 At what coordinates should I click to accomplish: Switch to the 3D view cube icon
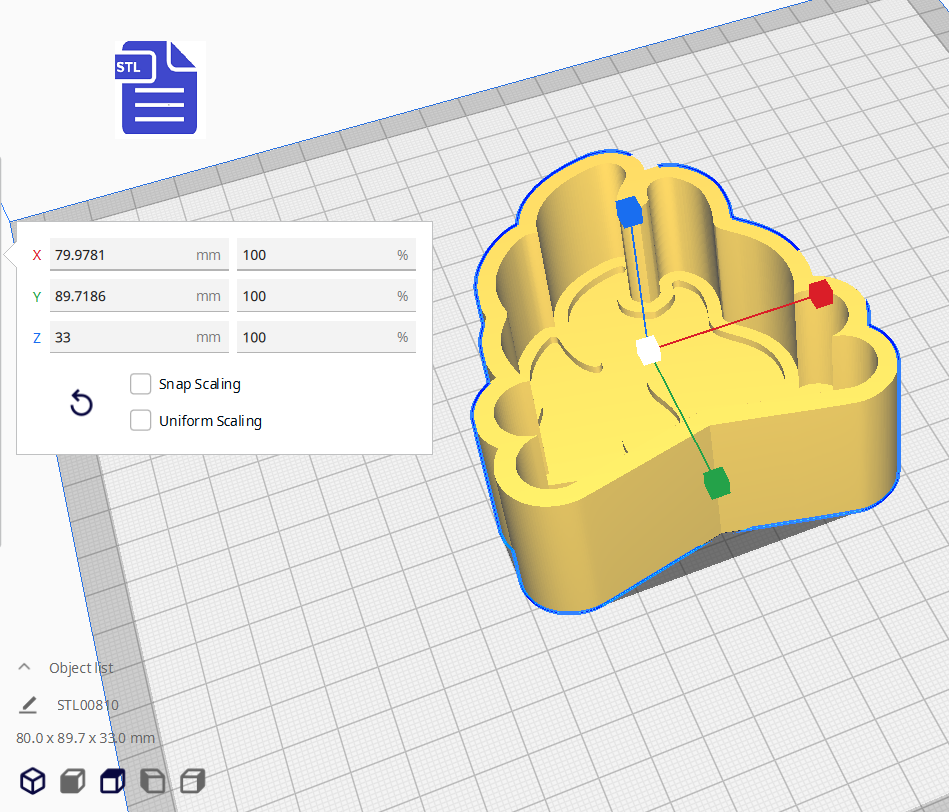click(33, 781)
